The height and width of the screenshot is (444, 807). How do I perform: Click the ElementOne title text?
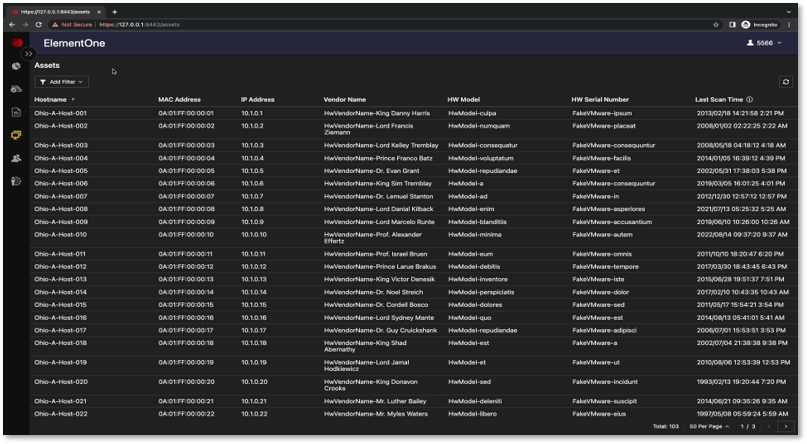[x=74, y=43]
